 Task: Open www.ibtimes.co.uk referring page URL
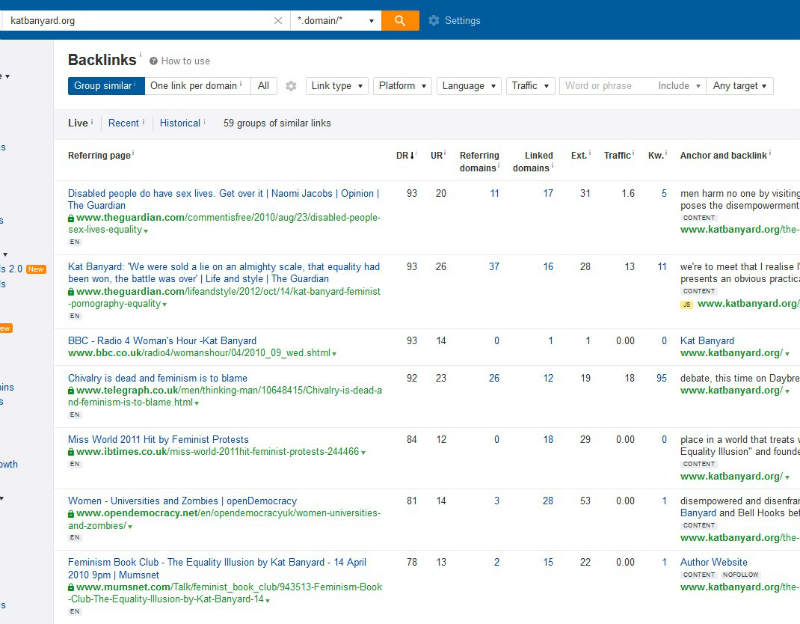tap(218, 452)
